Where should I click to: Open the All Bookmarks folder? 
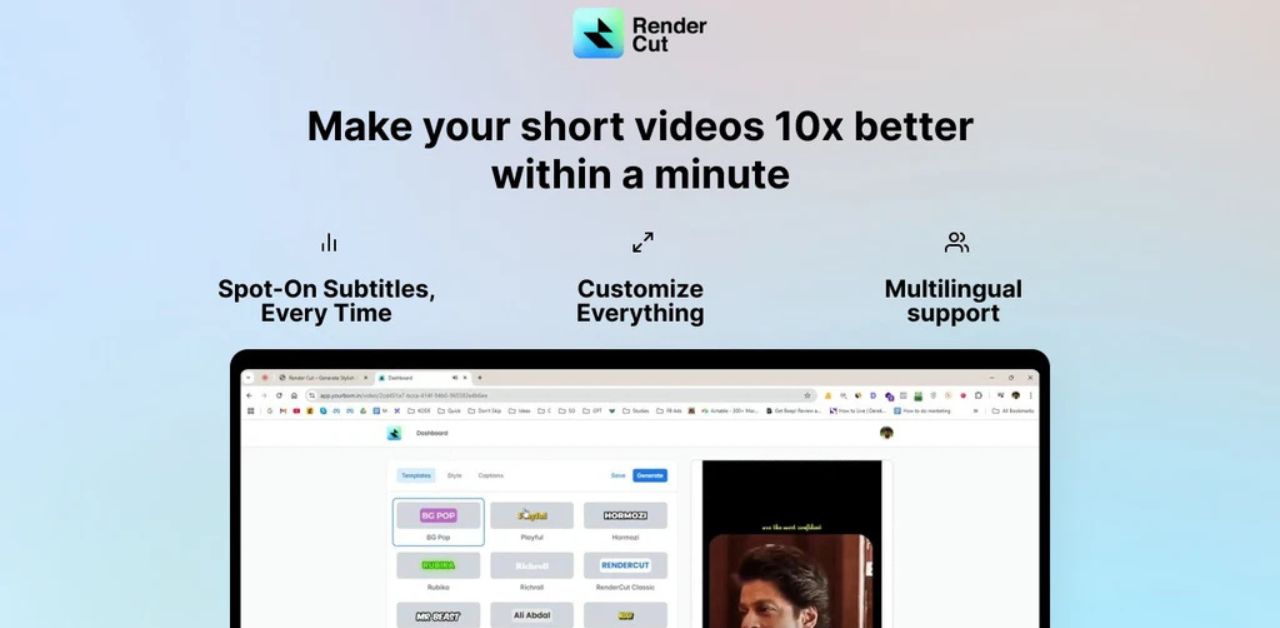(1013, 410)
